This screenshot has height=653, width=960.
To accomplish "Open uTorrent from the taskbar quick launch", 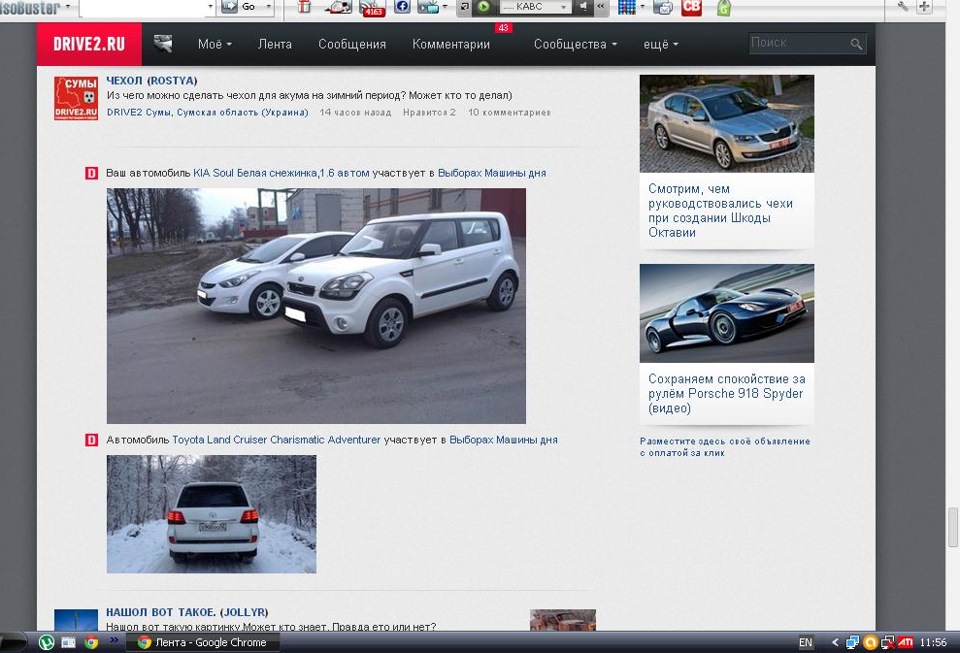I will point(47,643).
